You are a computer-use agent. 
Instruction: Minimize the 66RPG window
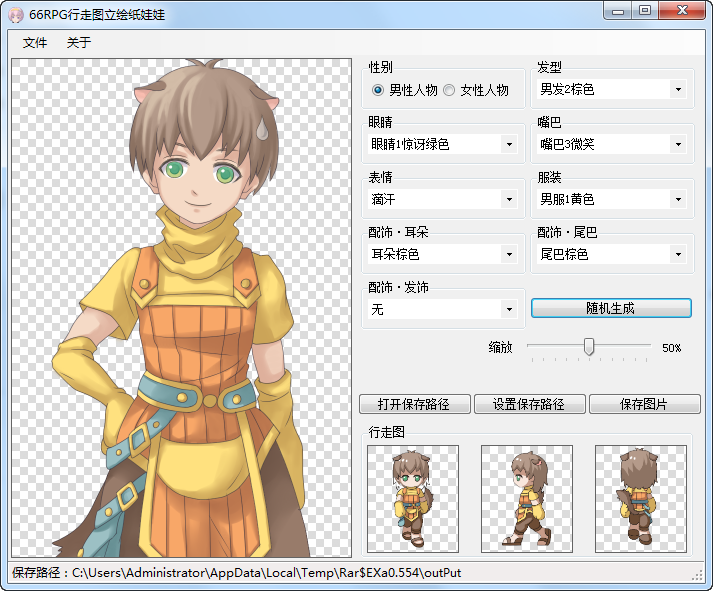[618, 11]
